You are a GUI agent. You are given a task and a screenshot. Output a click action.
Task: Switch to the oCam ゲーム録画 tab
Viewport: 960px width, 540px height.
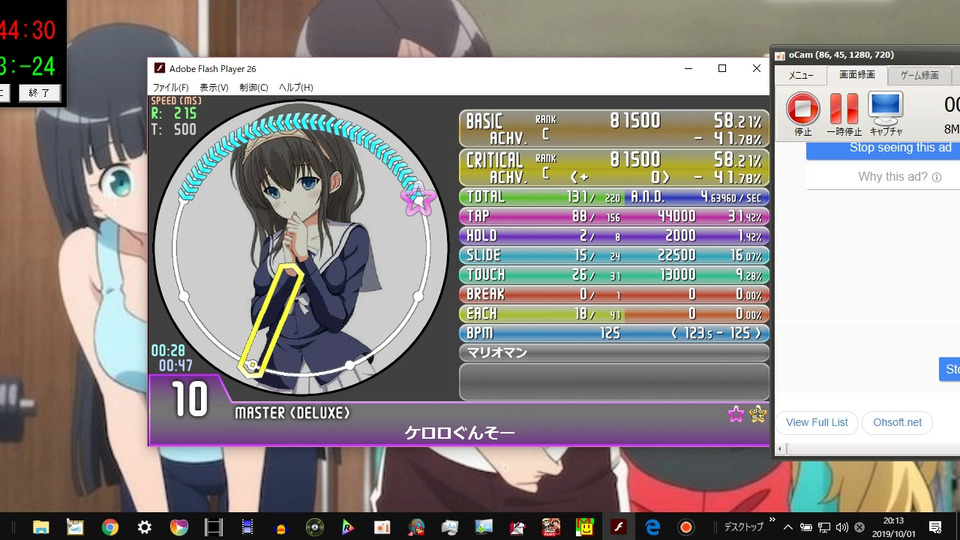pos(919,75)
